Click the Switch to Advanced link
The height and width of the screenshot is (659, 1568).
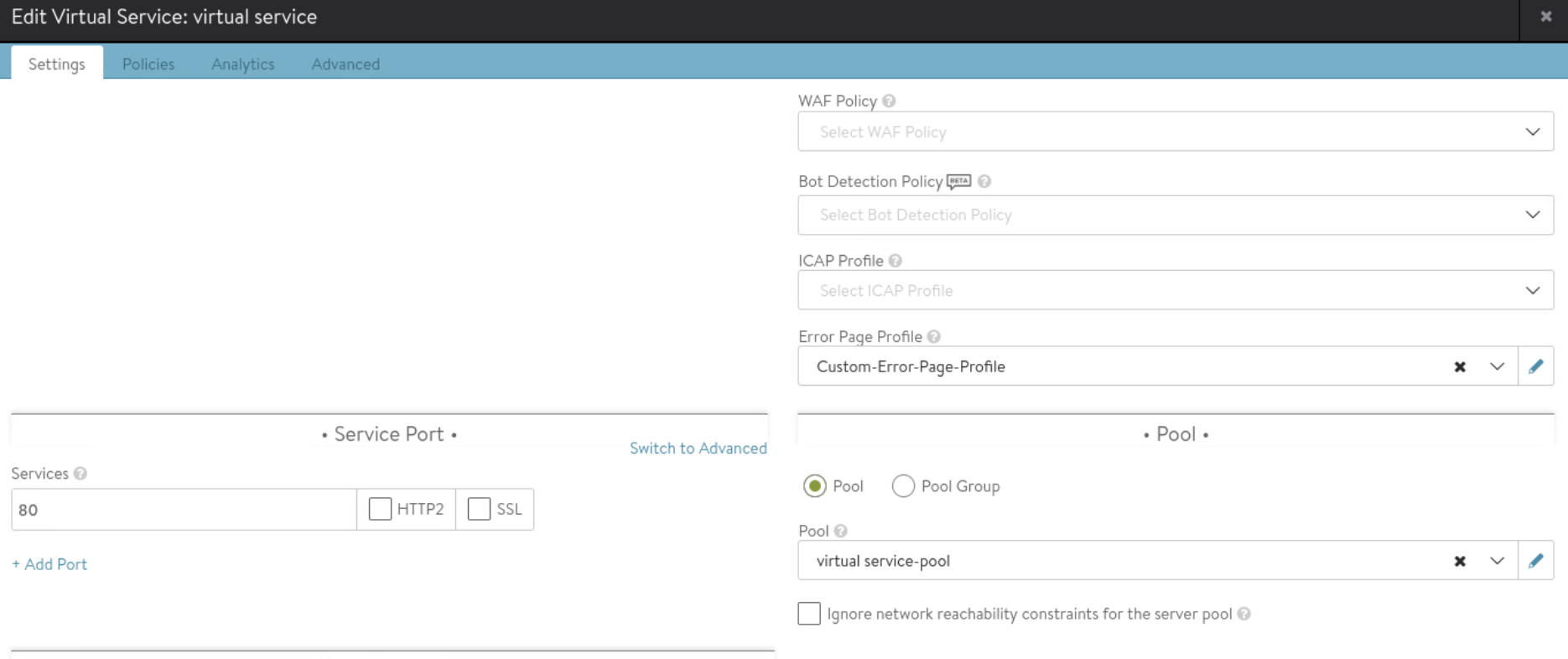(x=698, y=448)
